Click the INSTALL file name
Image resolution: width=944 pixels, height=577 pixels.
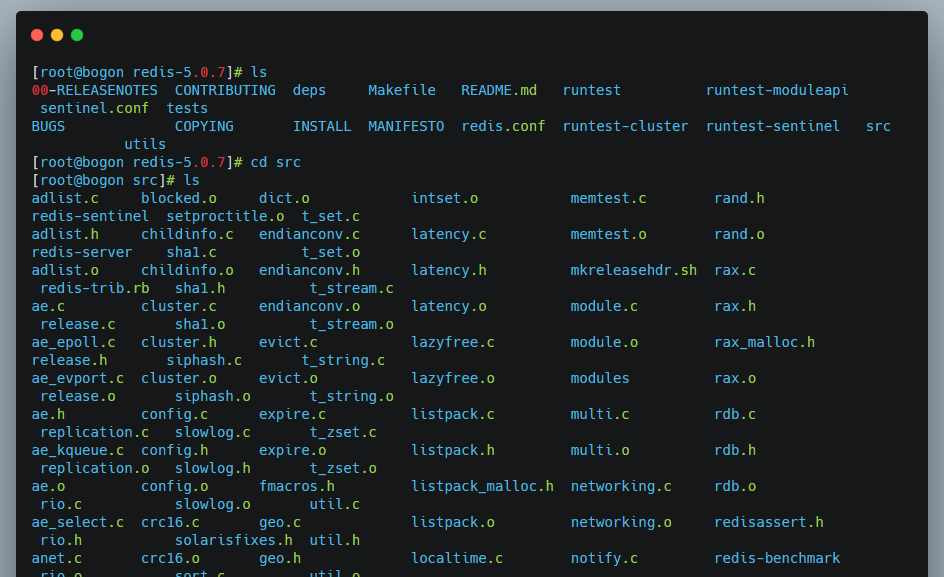(322, 126)
